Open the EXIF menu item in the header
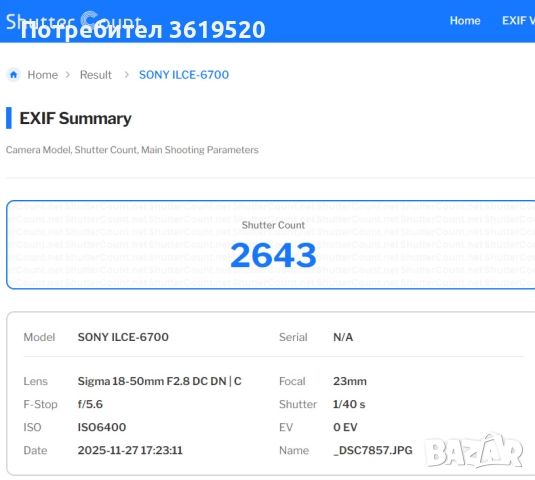Image resolution: width=535 pixels, height=480 pixels. 518,21
